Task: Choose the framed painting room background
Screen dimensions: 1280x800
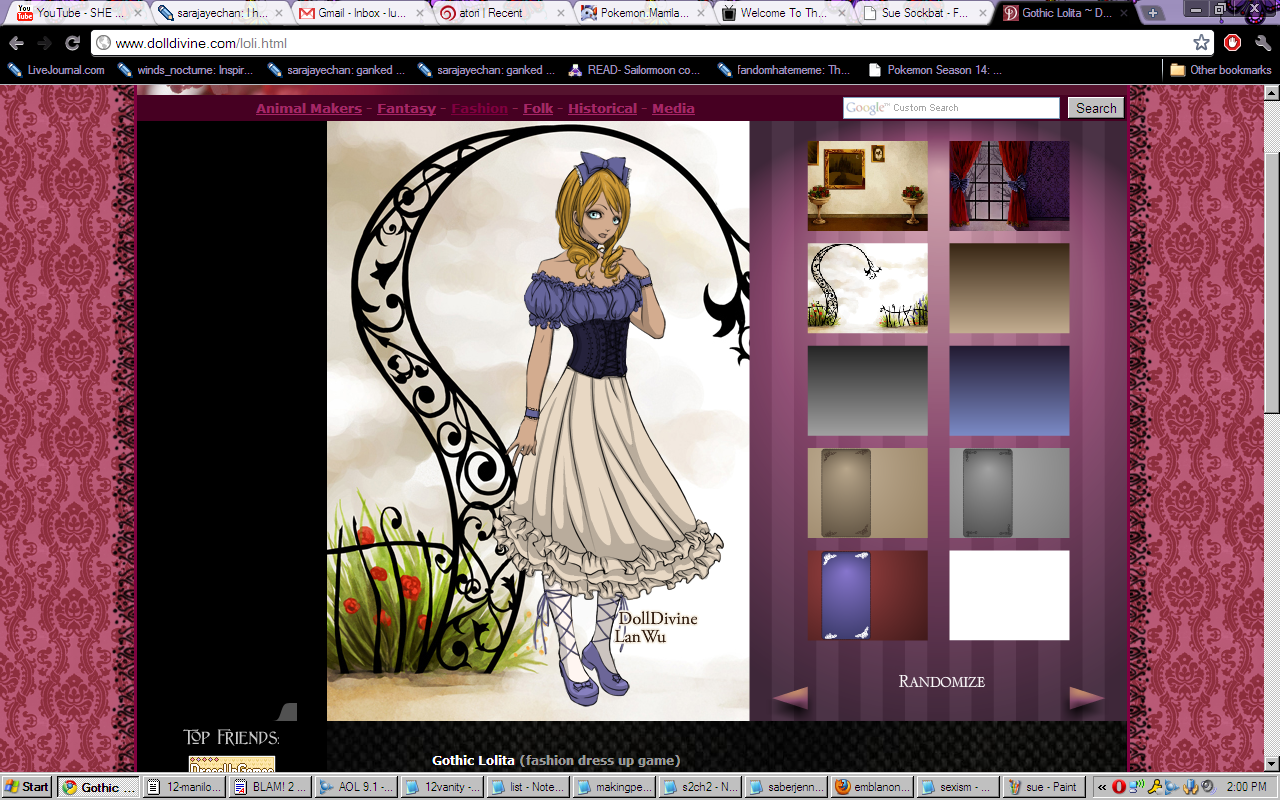Action: click(x=867, y=186)
